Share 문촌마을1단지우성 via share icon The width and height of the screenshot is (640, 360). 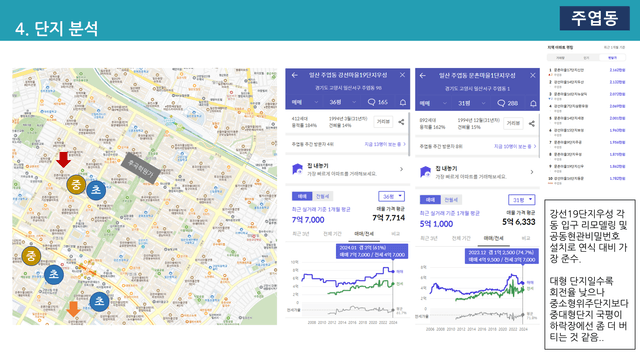(531, 123)
